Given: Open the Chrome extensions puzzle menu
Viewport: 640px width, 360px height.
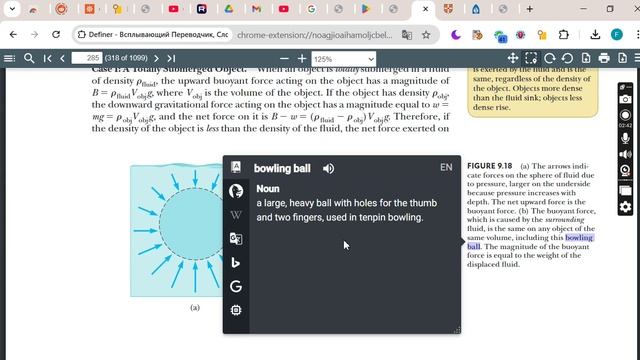Looking at the screenshot, I should [564, 35].
